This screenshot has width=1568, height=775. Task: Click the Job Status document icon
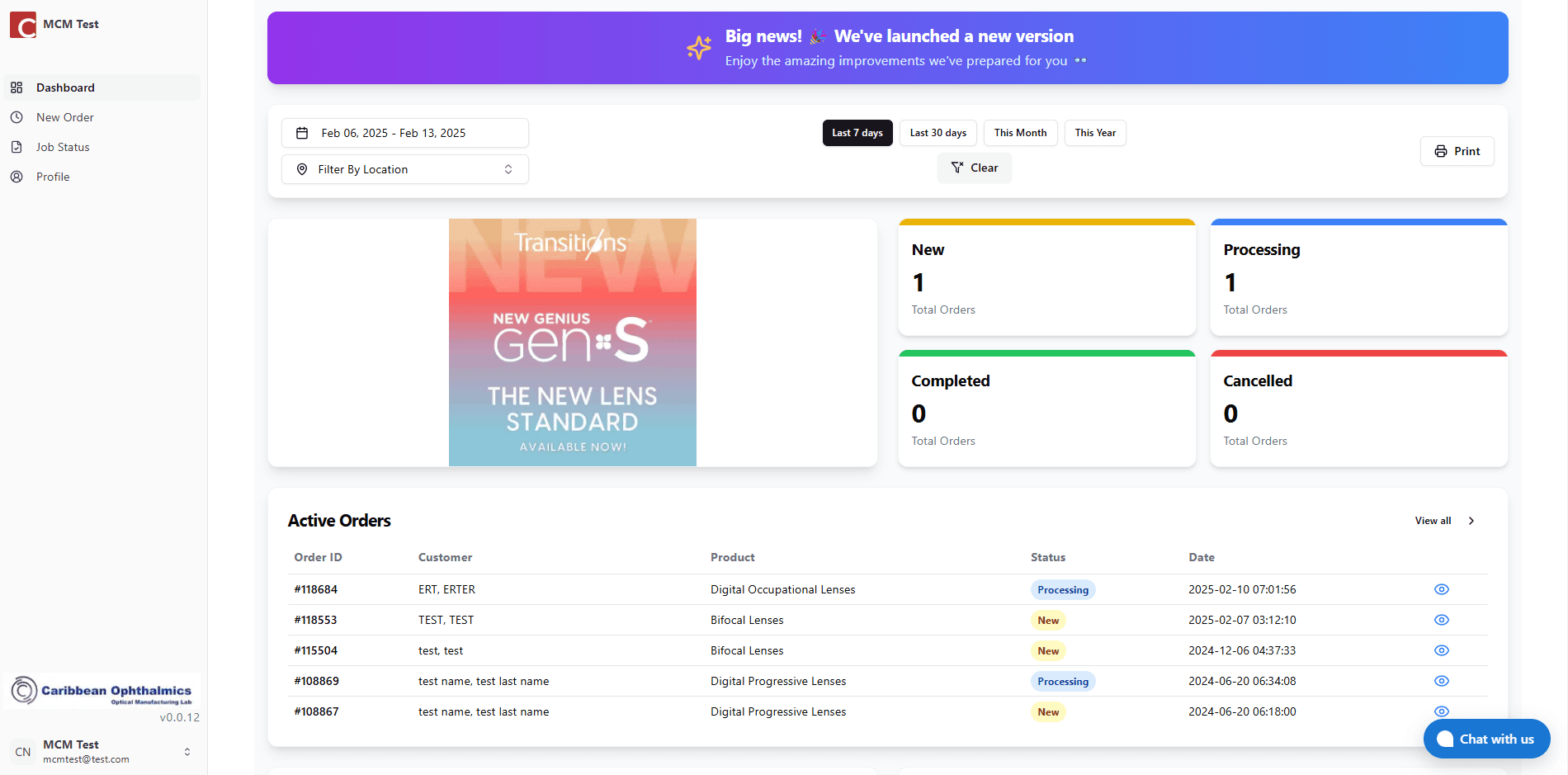pyautogui.click(x=17, y=147)
